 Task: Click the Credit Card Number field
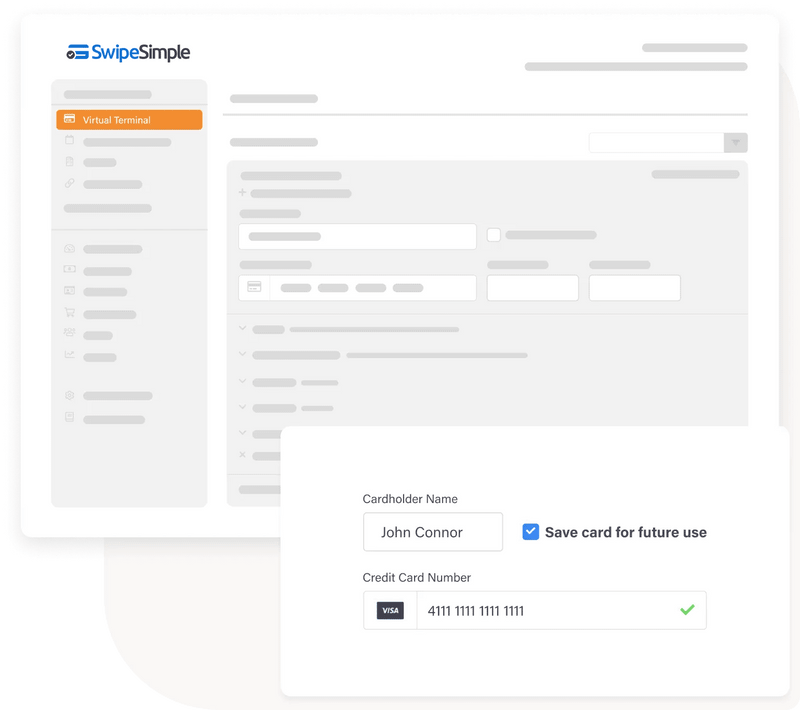pos(535,611)
